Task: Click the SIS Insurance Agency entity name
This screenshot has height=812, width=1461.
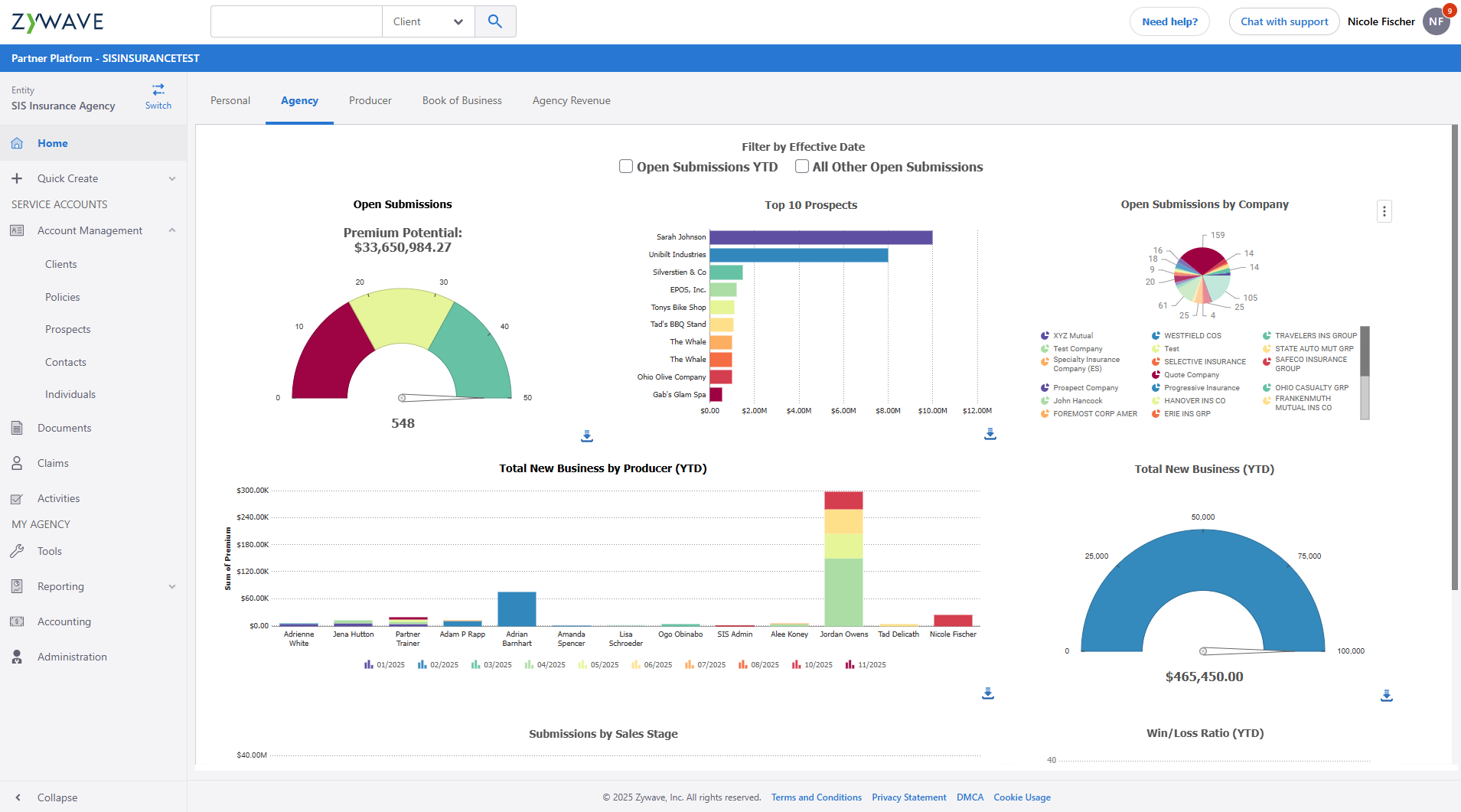Action: click(64, 106)
